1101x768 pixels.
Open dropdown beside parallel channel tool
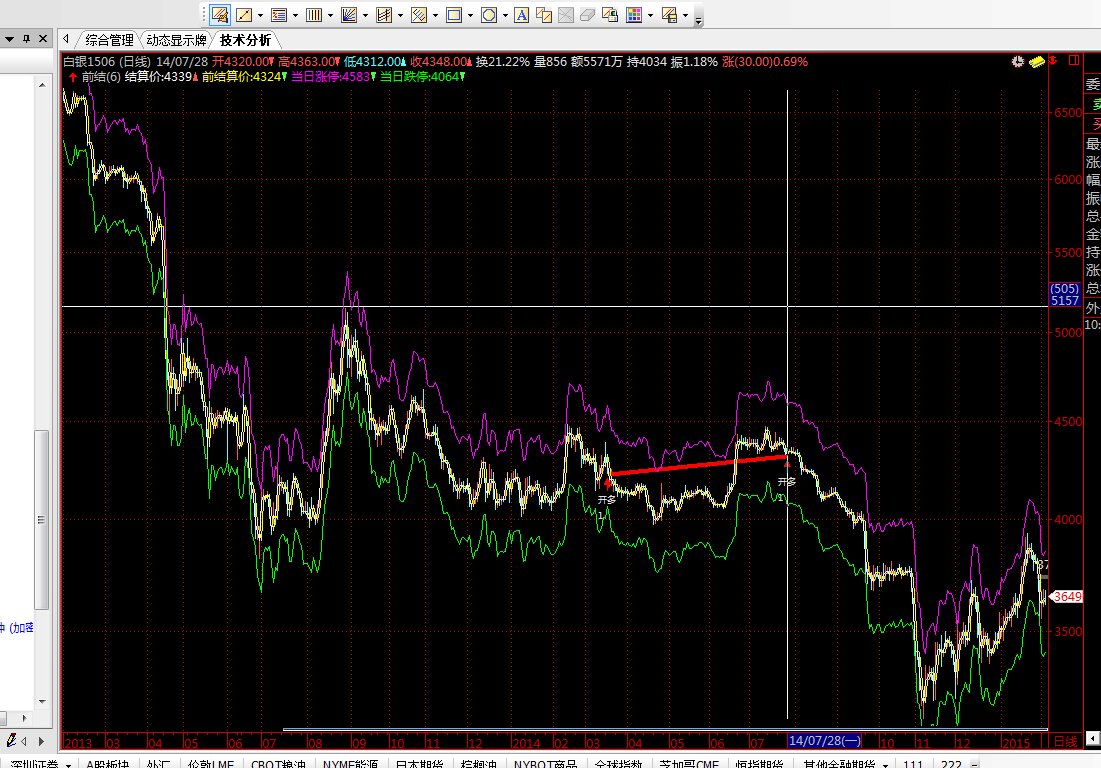tap(400, 15)
